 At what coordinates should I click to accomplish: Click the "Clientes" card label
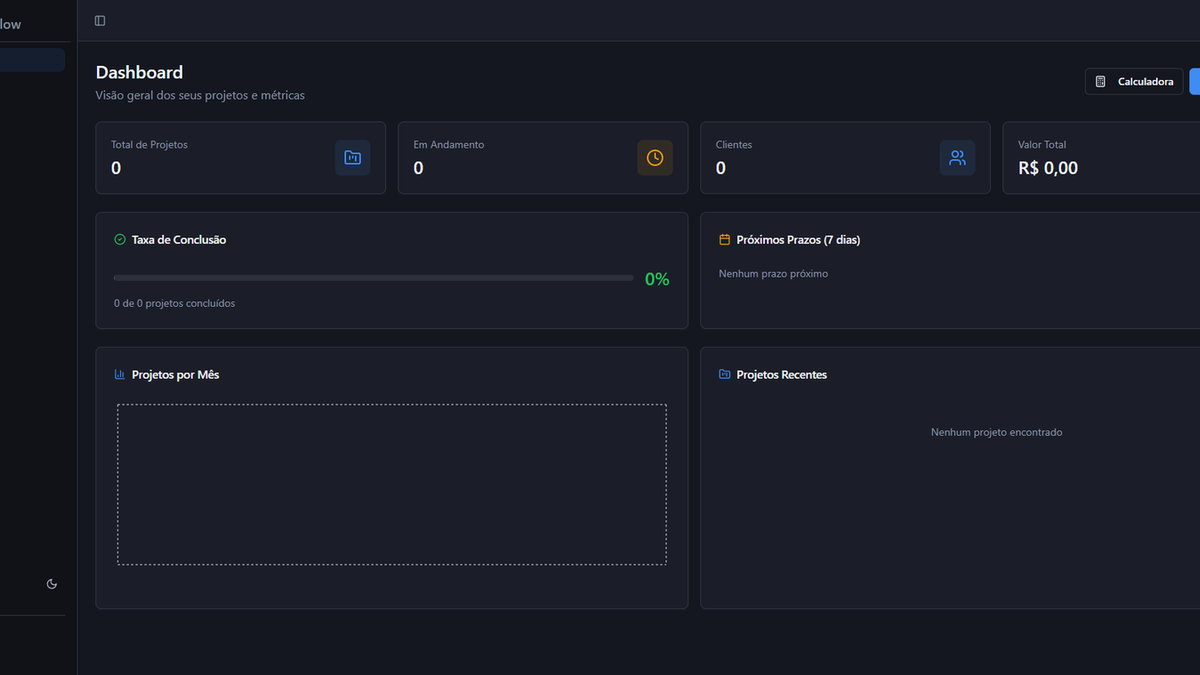734,145
